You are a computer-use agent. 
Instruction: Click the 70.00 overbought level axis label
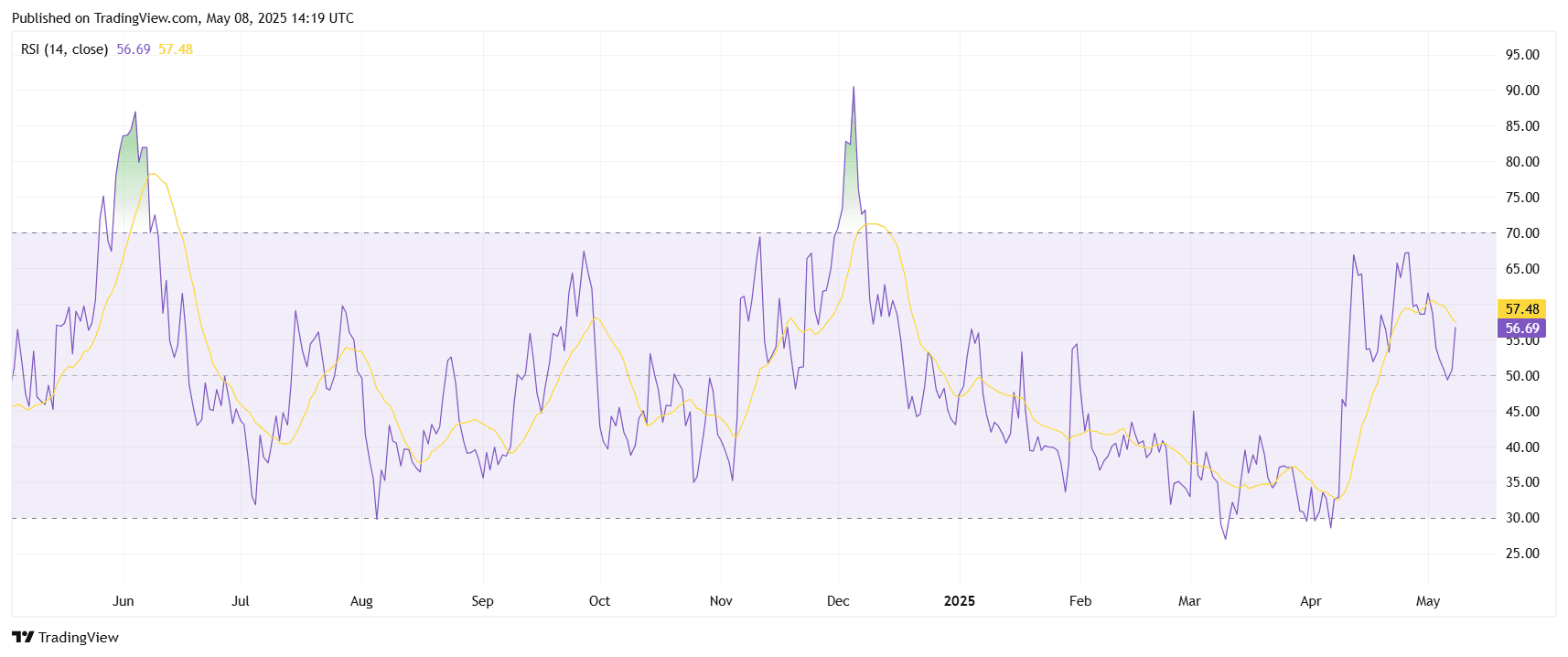pos(1522,233)
